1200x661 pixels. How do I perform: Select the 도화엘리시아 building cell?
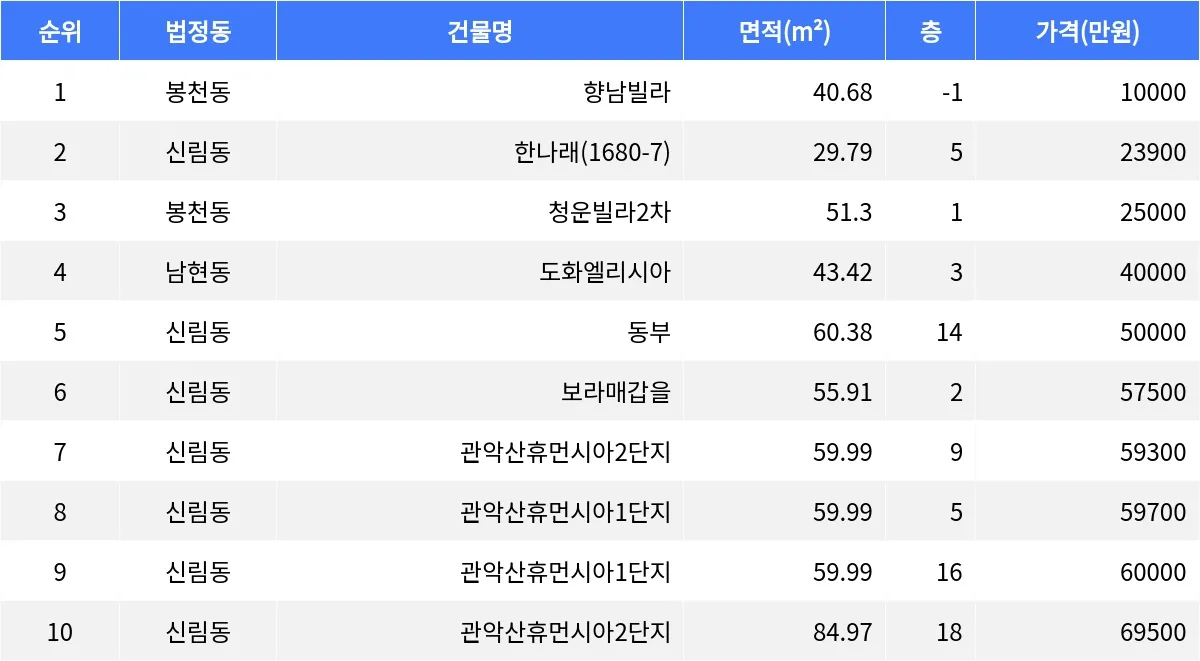pyautogui.click(x=605, y=272)
